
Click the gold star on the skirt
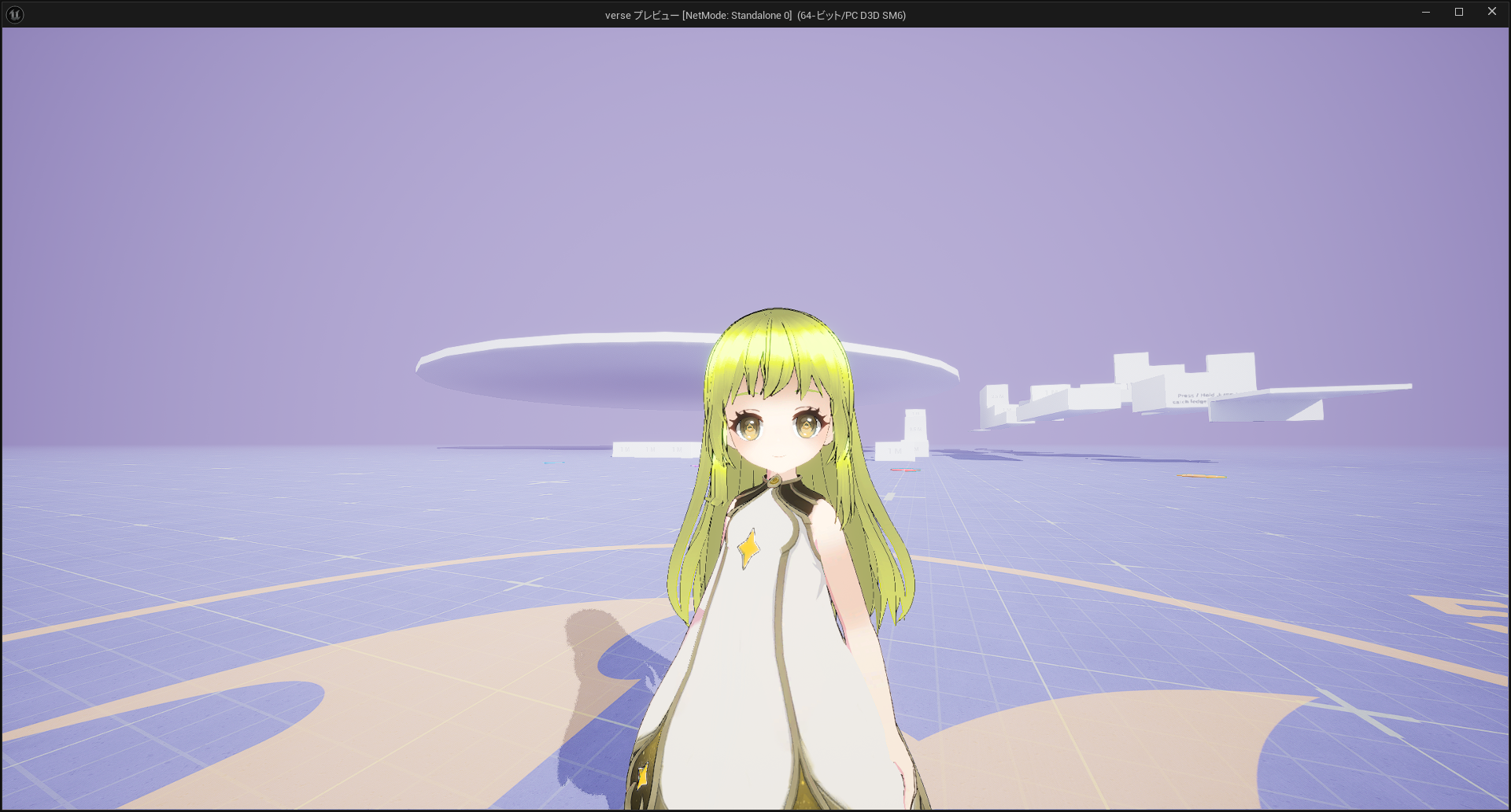642,775
